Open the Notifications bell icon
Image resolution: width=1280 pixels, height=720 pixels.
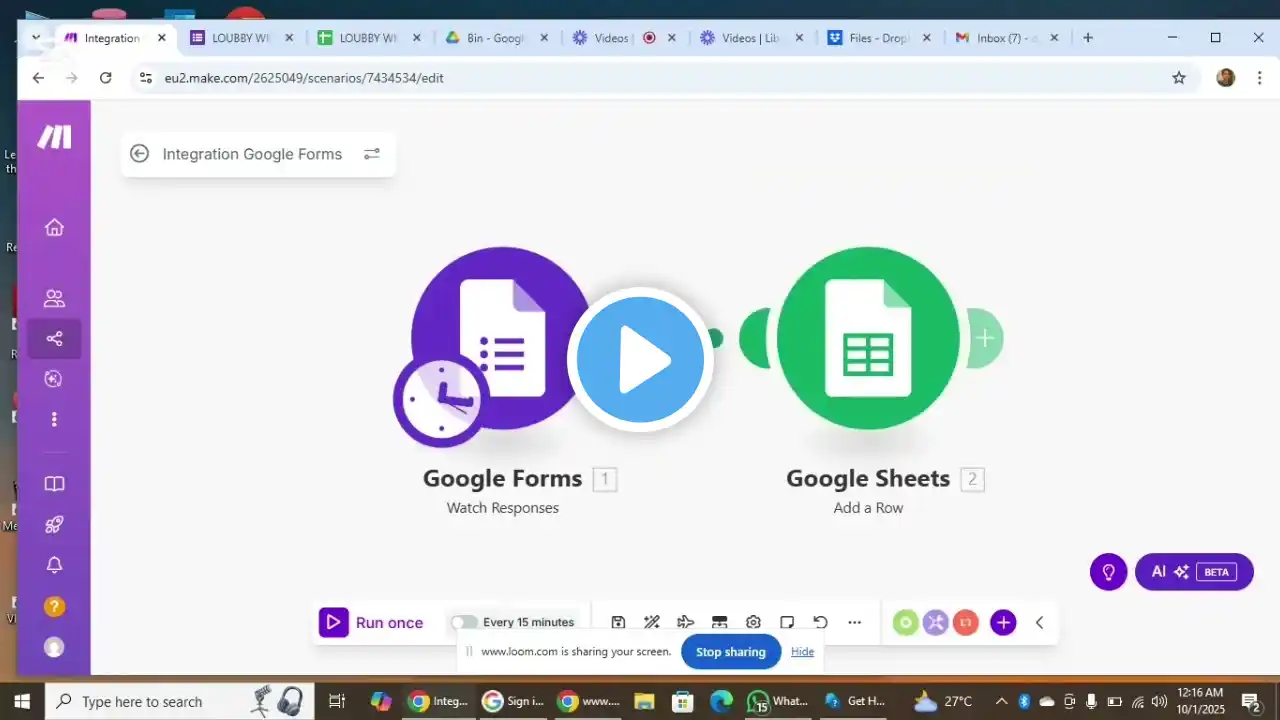[x=54, y=565]
